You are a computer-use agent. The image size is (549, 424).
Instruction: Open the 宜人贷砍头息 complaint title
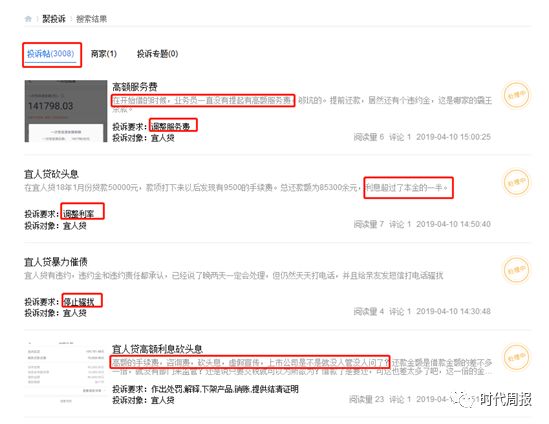(x=51, y=174)
